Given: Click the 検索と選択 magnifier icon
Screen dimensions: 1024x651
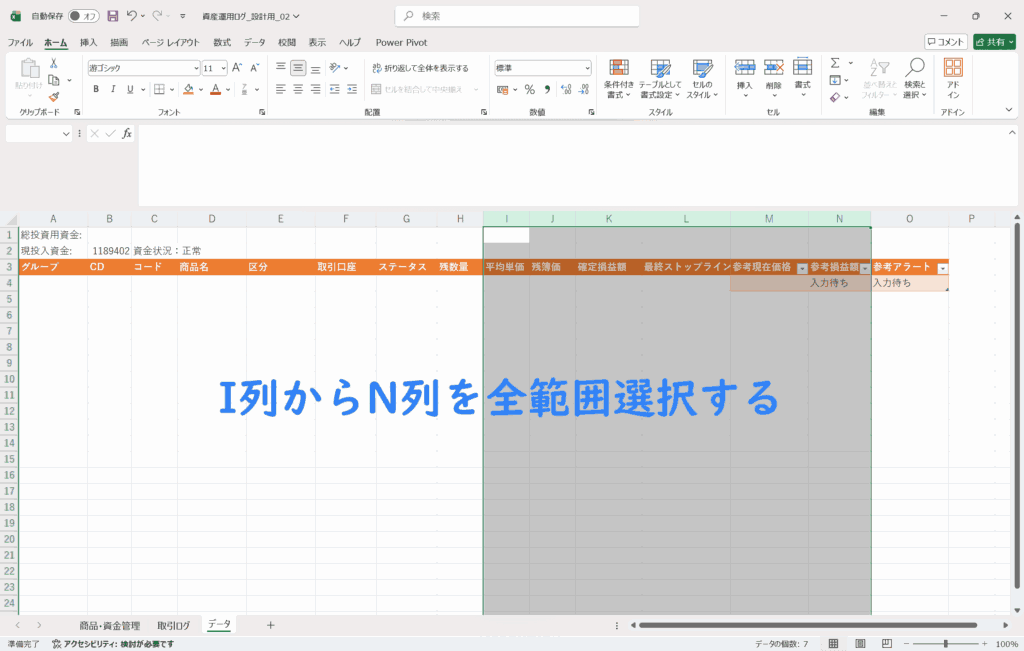Looking at the screenshot, I should 914,77.
